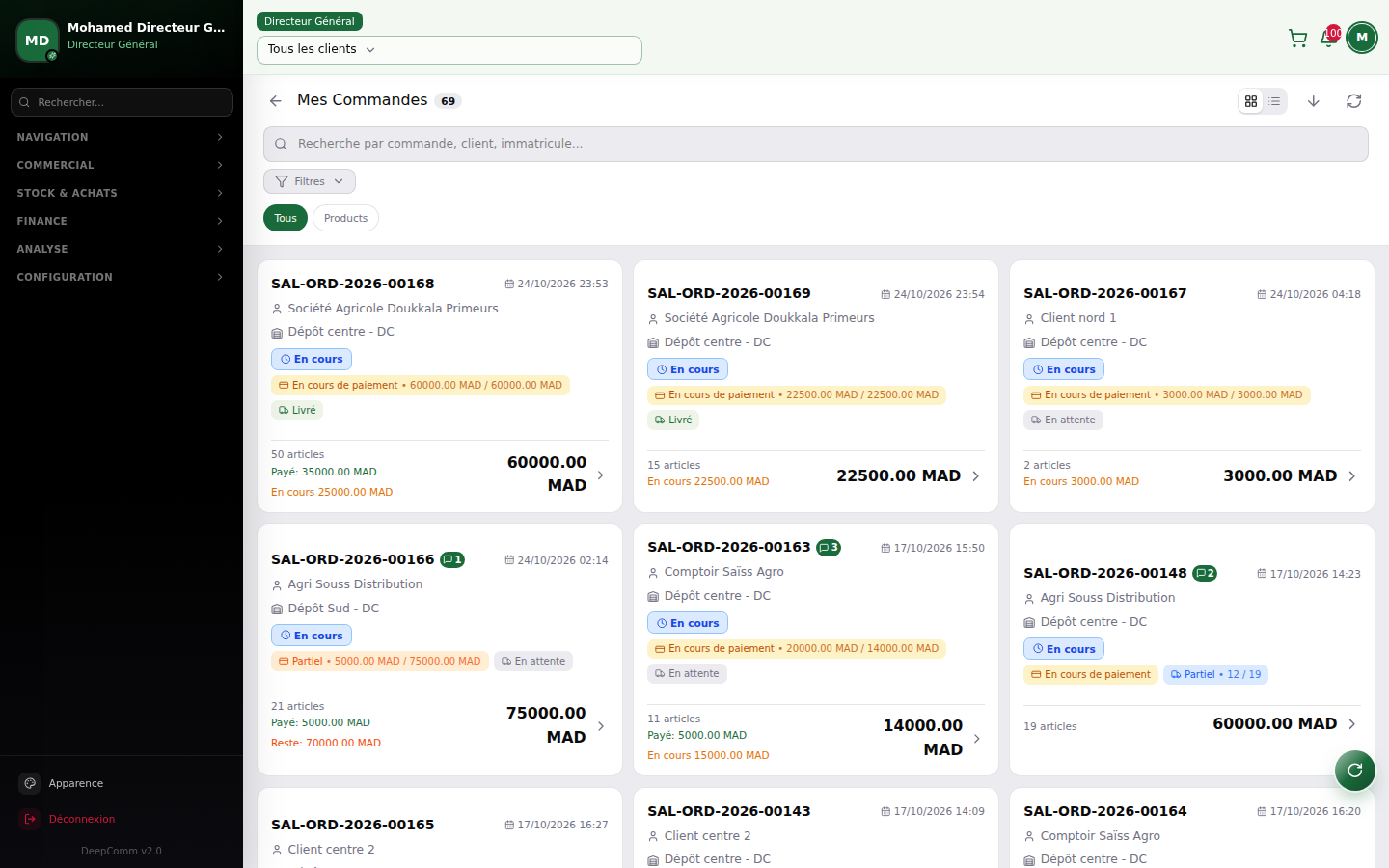Select the Tous filter tab
The width and height of the screenshot is (1389, 868).
coord(286,218)
